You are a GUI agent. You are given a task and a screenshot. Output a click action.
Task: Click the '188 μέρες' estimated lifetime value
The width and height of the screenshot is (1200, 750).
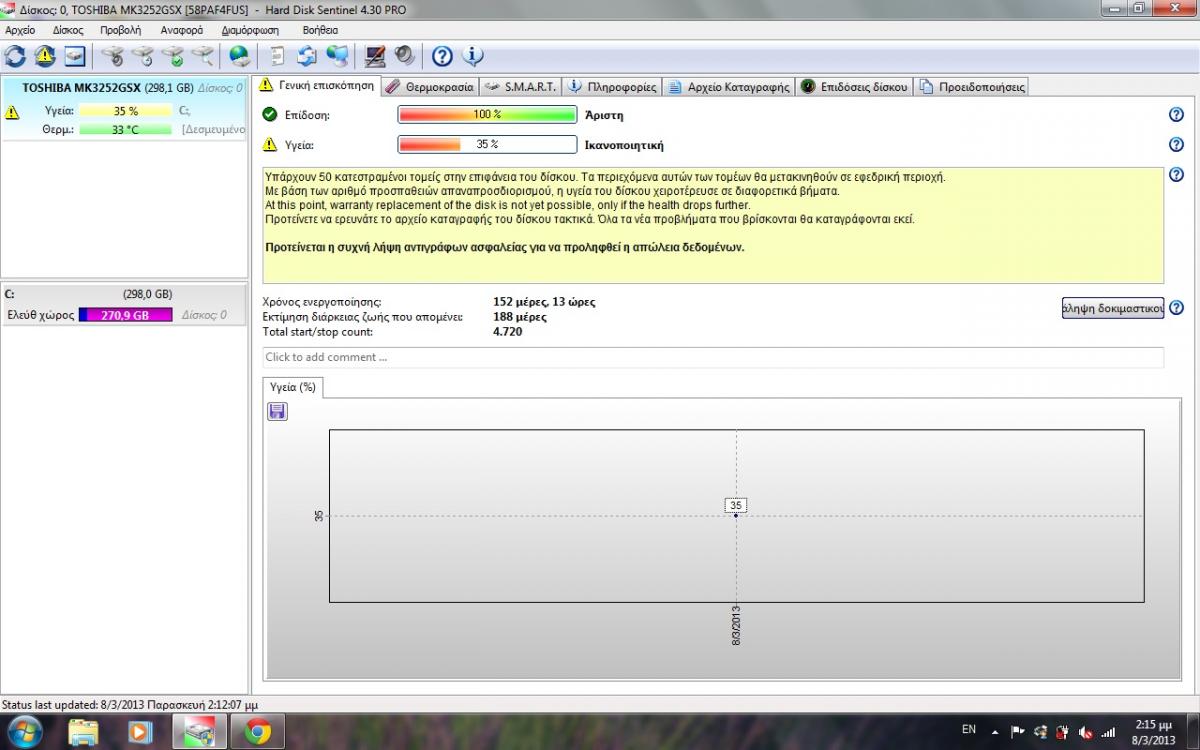(x=520, y=316)
